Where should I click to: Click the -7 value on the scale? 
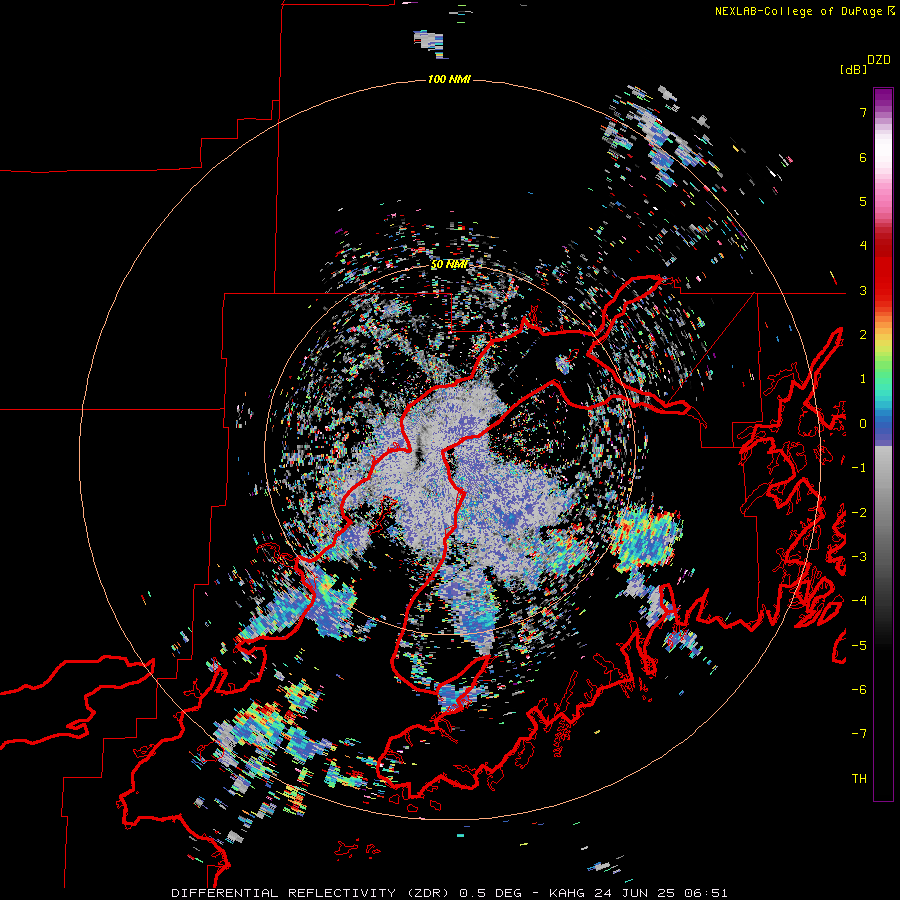859,734
